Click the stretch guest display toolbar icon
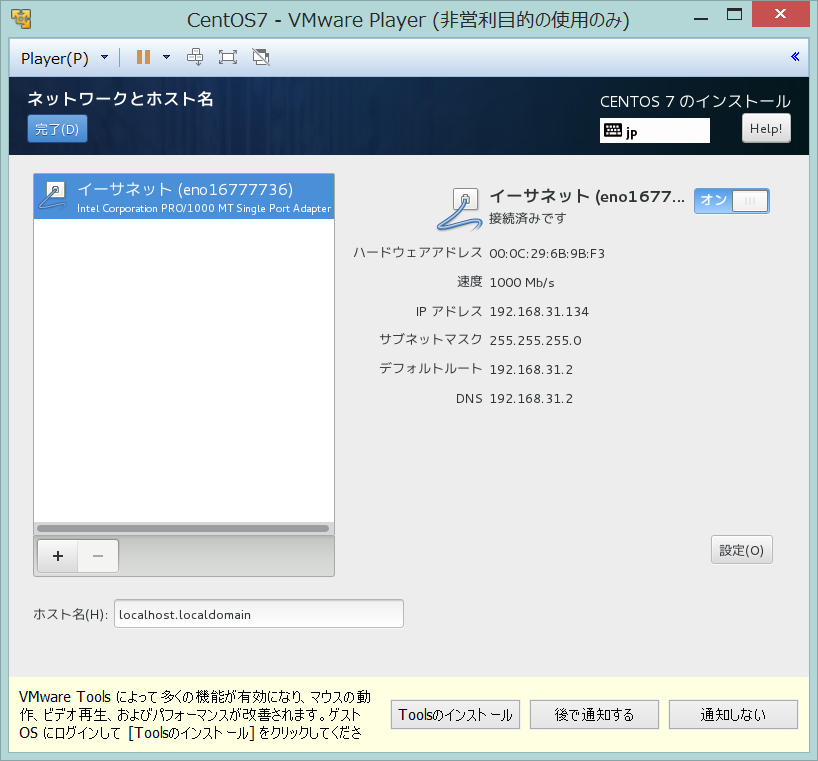 (x=194, y=57)
